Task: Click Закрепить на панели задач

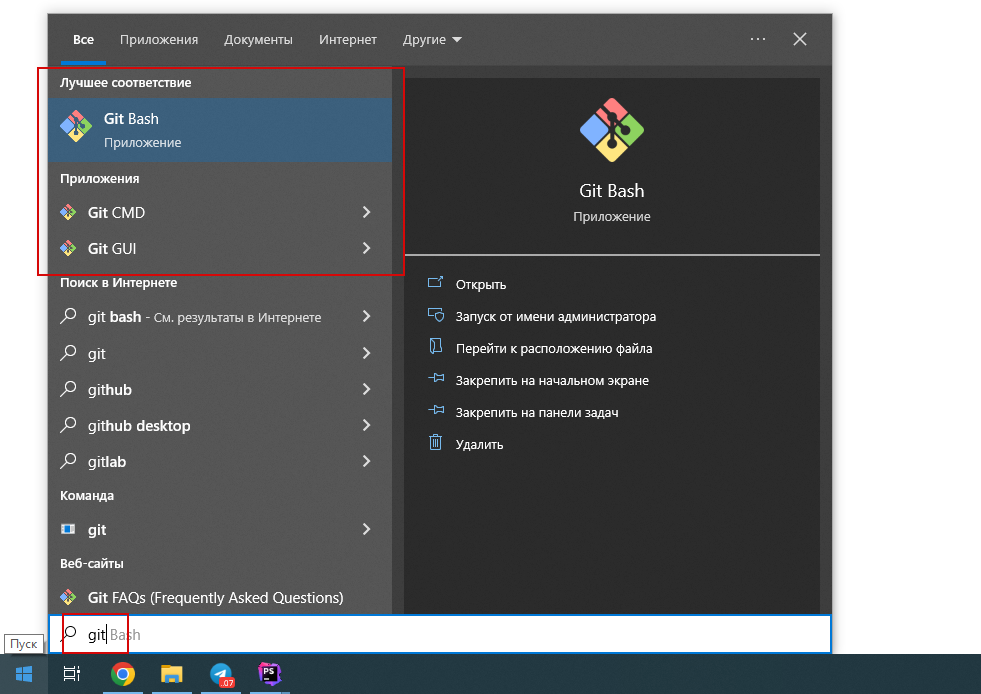Action: (x=537, y=412)
